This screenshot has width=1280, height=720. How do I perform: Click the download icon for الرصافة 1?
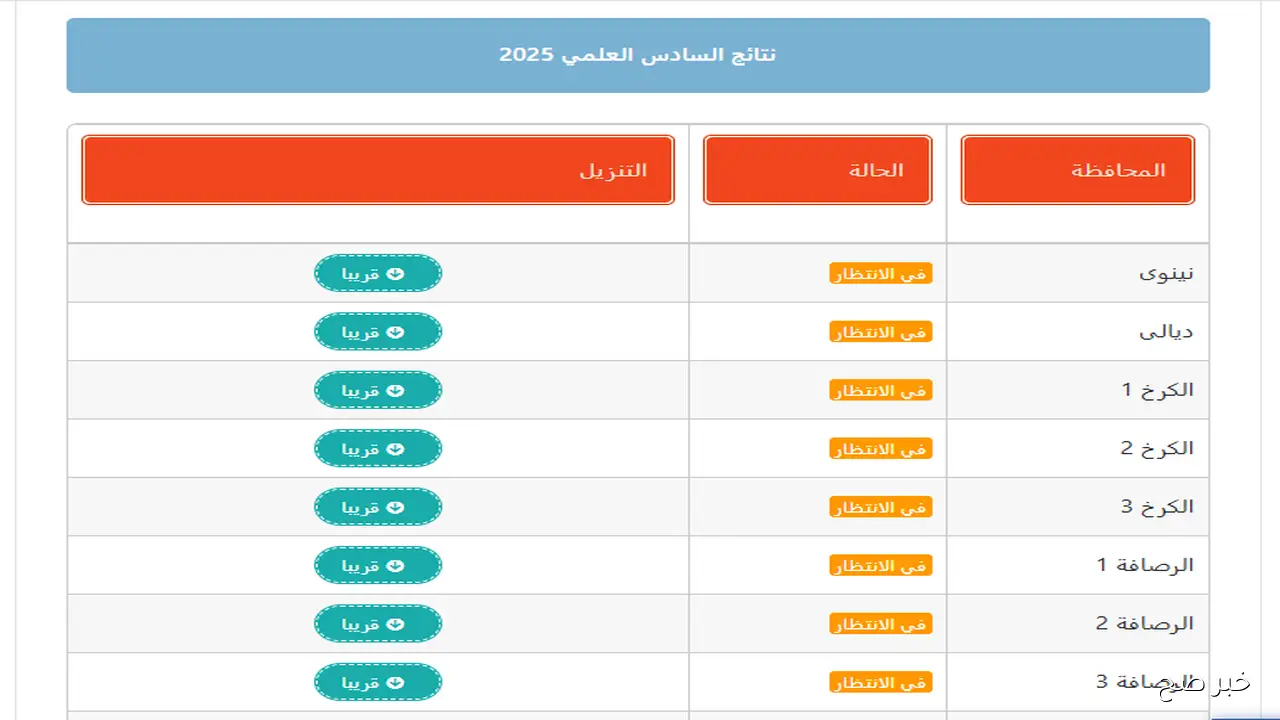tap(394, 565)
